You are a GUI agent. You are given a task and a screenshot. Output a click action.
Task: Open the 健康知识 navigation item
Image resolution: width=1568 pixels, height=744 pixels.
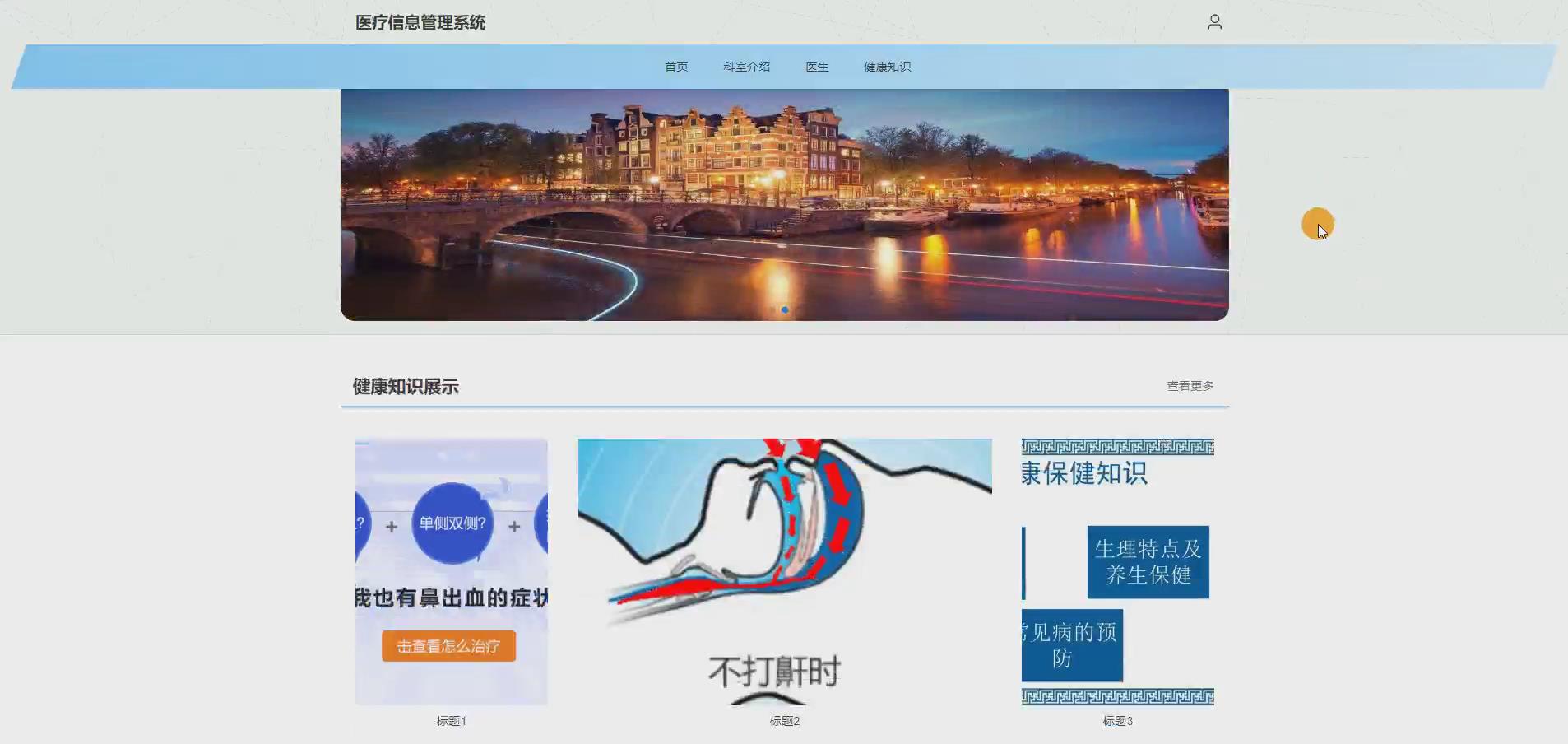pos(886,67)
